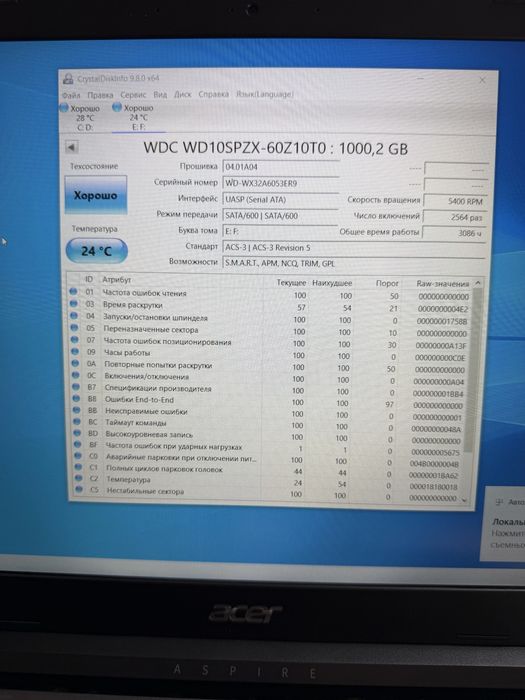Click status icon of attribute 0C
Viewport: 525px width, 700px height.
coord(76,375)
